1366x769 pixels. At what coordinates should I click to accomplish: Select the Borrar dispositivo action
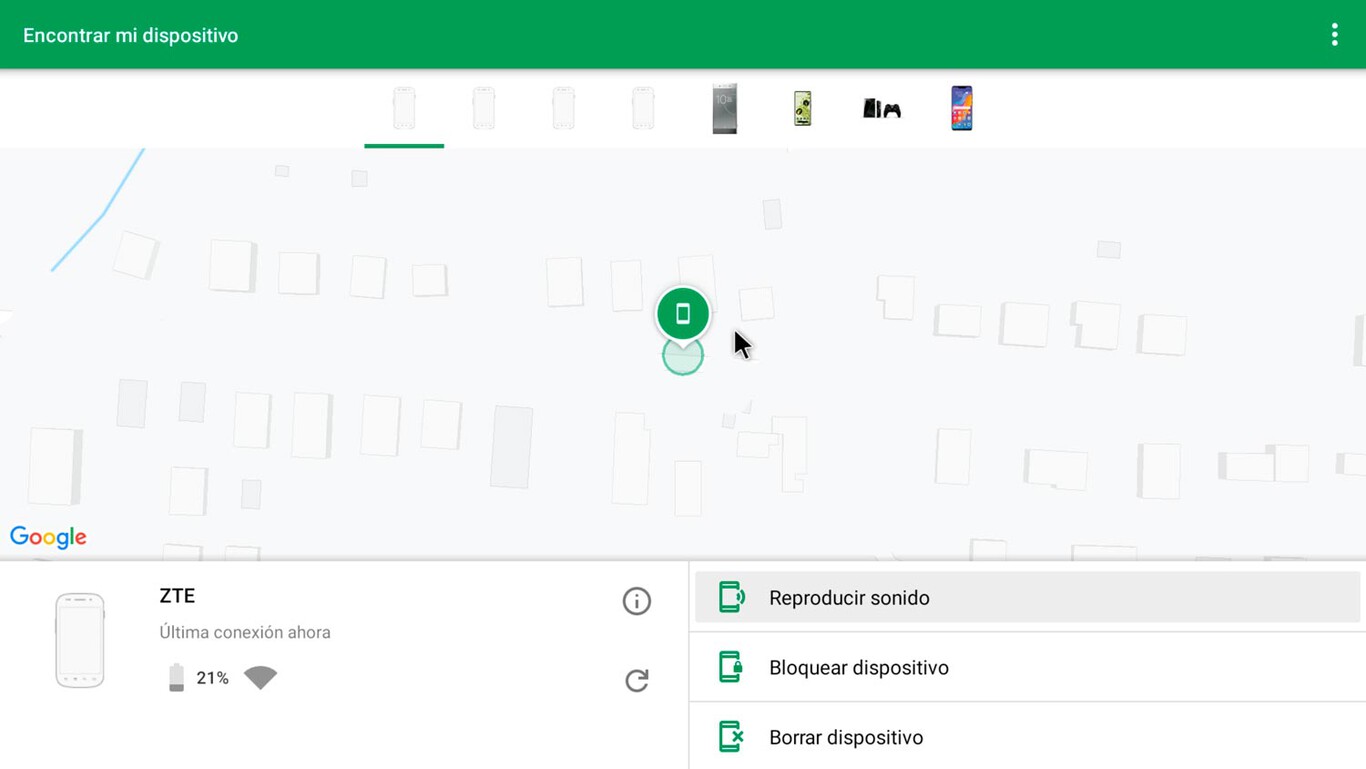click(846, 737)
